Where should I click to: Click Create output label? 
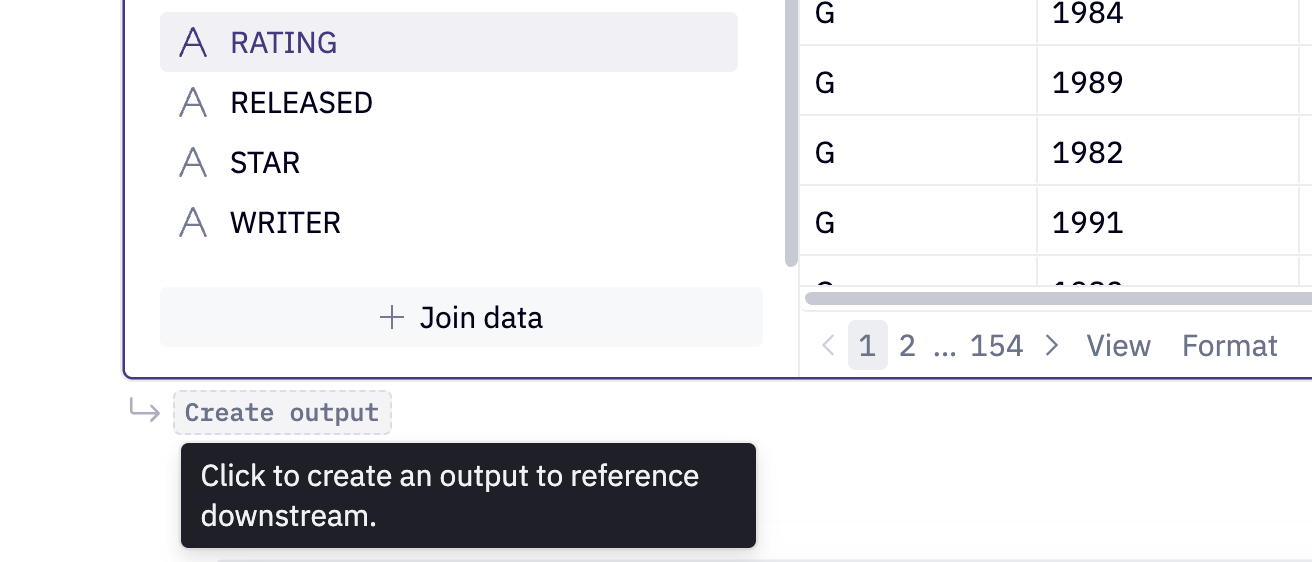pos(282,413)
